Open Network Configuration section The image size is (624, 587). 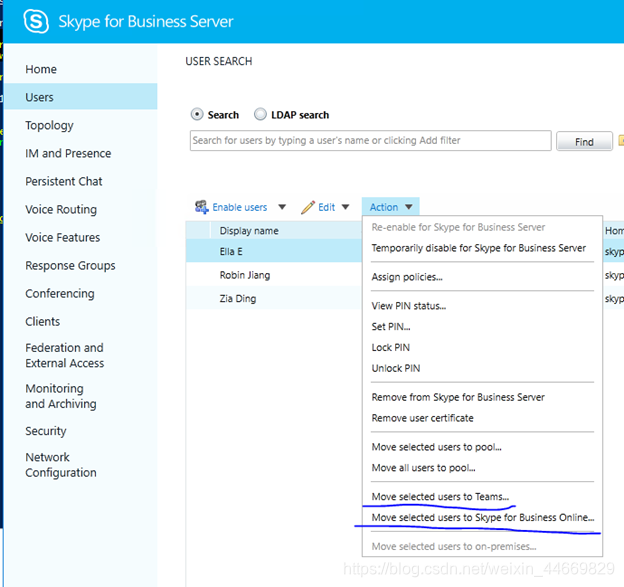pyautogui.click(x=60, y=465)
